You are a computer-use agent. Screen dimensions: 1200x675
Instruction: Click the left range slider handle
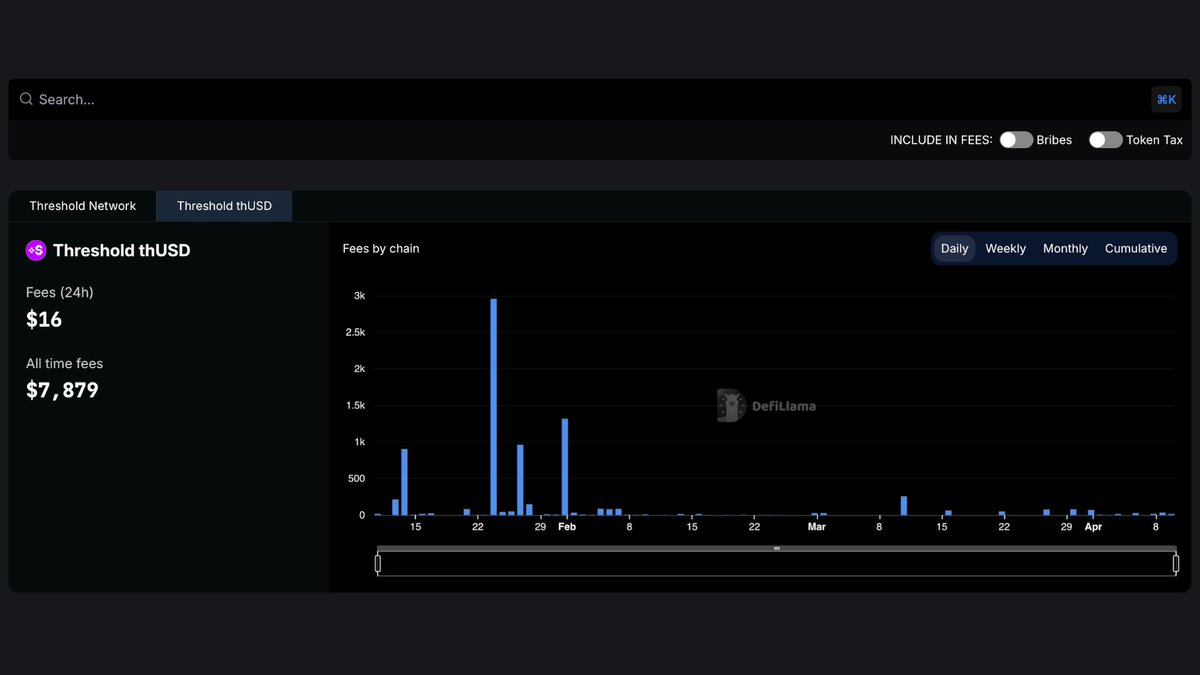click(378, 564)
